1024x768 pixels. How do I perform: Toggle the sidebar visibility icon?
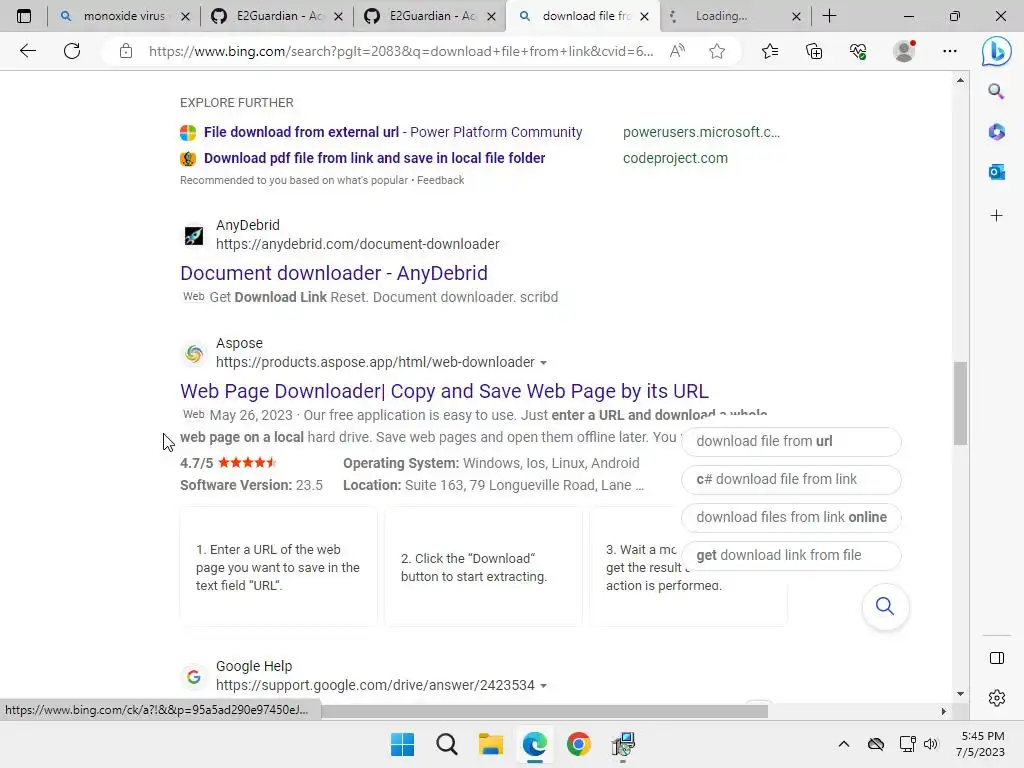(x=997, y=658)
